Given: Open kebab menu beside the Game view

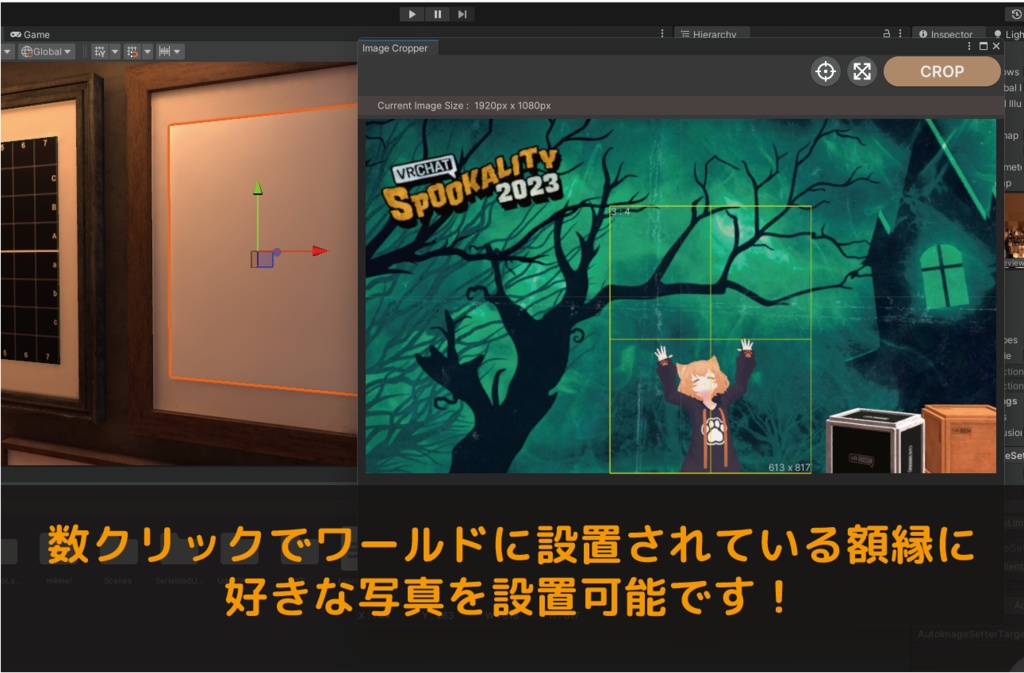Looking at the screenshot, I should pyautogui.click(x=662, y=33).
